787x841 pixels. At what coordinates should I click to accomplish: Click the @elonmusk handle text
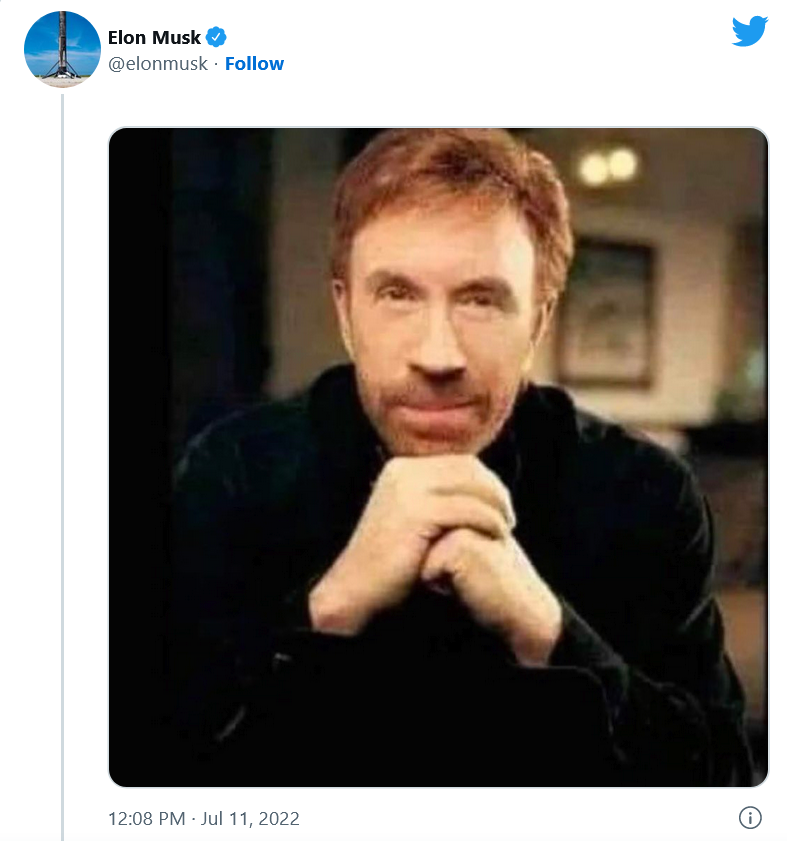[x=158, y=63]
